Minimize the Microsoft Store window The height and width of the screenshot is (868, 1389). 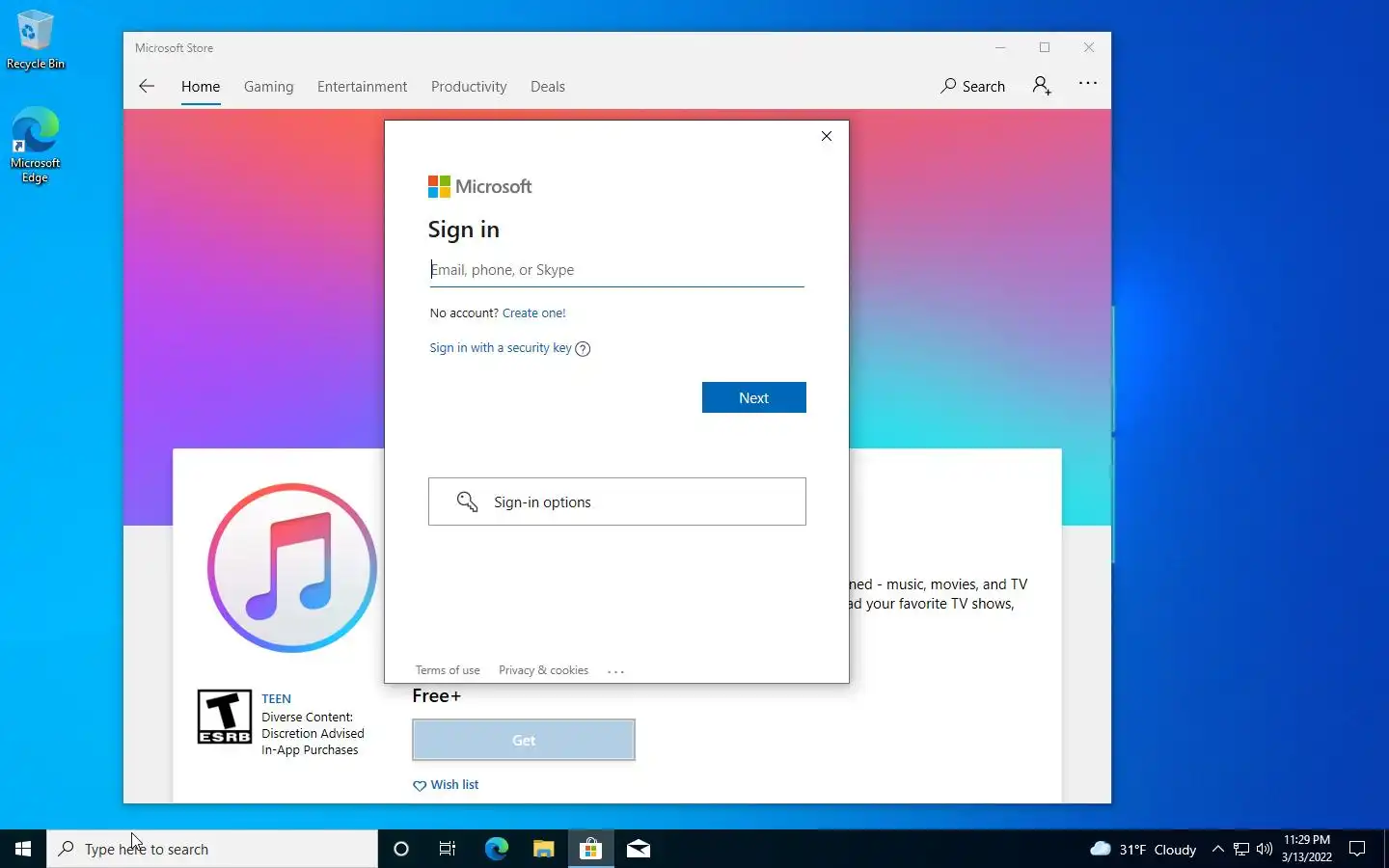[x=1000, y=47]
